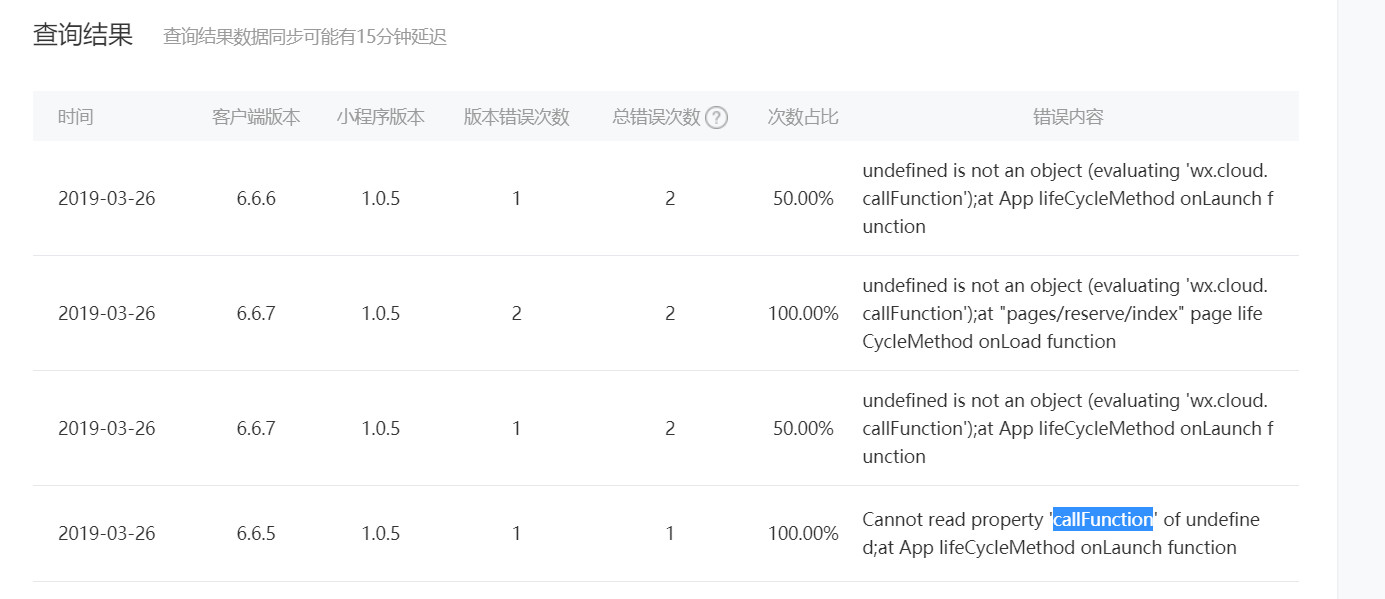Click the 次数占比 column header

[x=803, y=117]
